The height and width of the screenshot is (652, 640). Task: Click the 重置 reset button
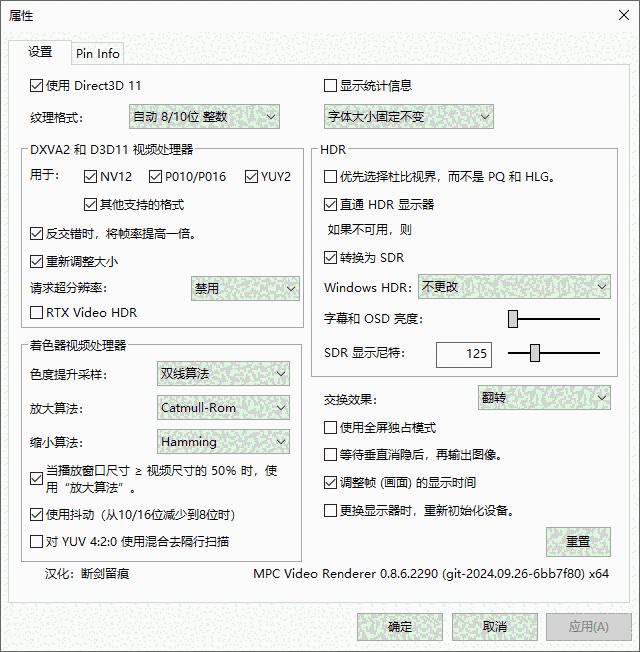click(578, 542)
